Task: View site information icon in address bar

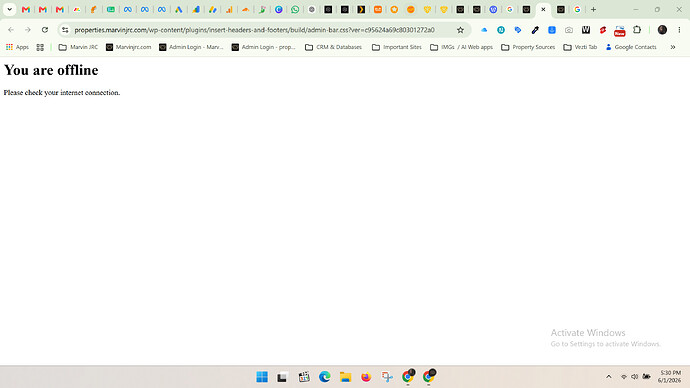Action: [65, 30]
